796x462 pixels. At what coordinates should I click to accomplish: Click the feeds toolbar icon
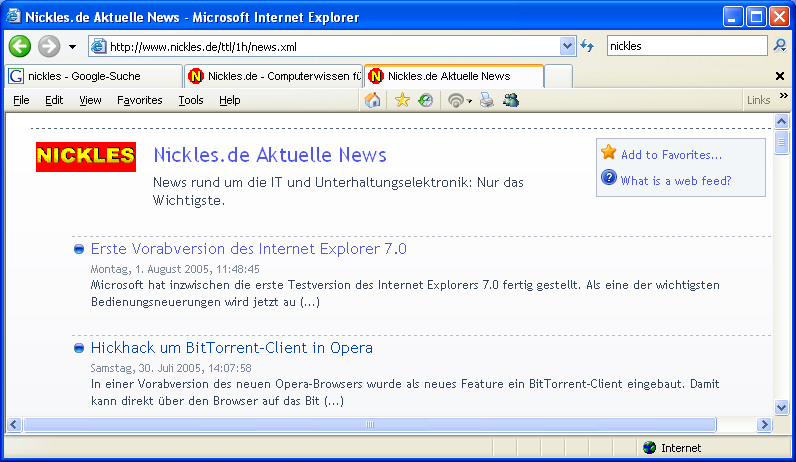tap(455, 101)
